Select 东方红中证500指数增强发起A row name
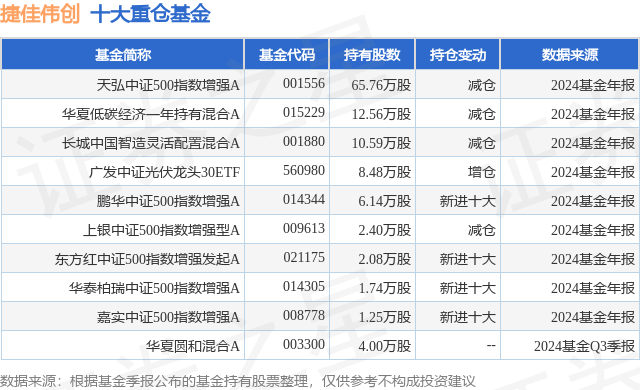 (147, 259)
